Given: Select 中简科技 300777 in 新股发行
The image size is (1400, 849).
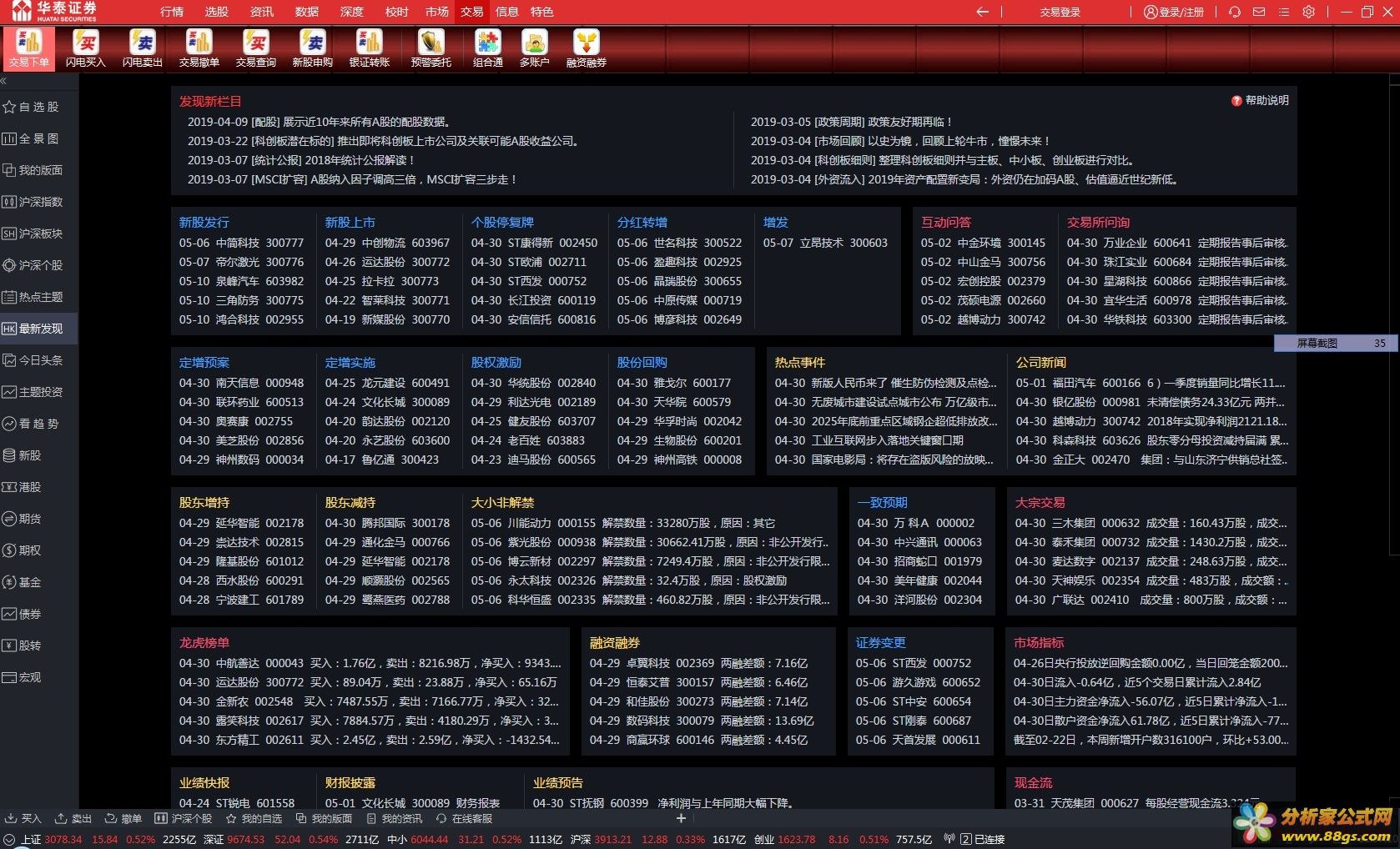Looking at the screenshot, I should pyautogui.click(x=241, y=243).
